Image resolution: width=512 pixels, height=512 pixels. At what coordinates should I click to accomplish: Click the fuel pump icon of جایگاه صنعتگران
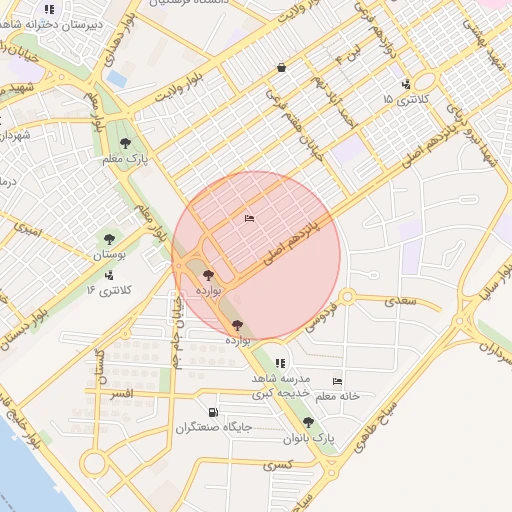click(x=213, y=412)
